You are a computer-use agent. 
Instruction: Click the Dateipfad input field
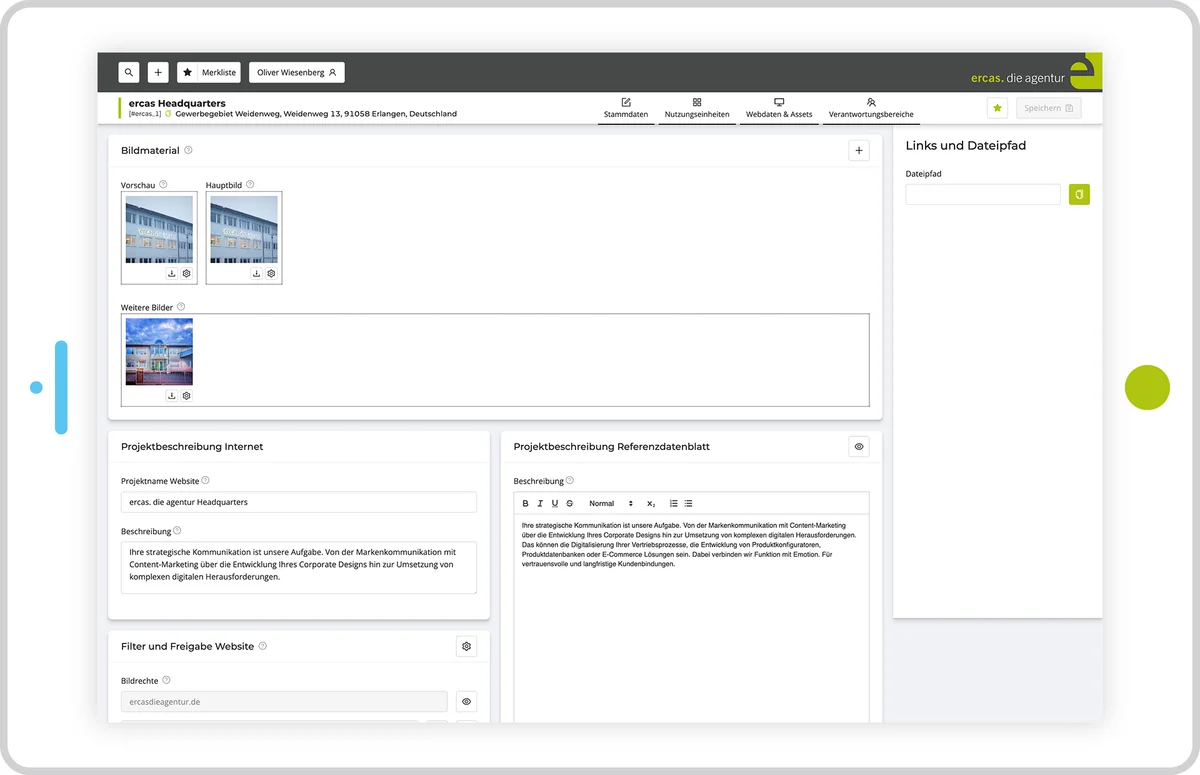coord(982,194)
